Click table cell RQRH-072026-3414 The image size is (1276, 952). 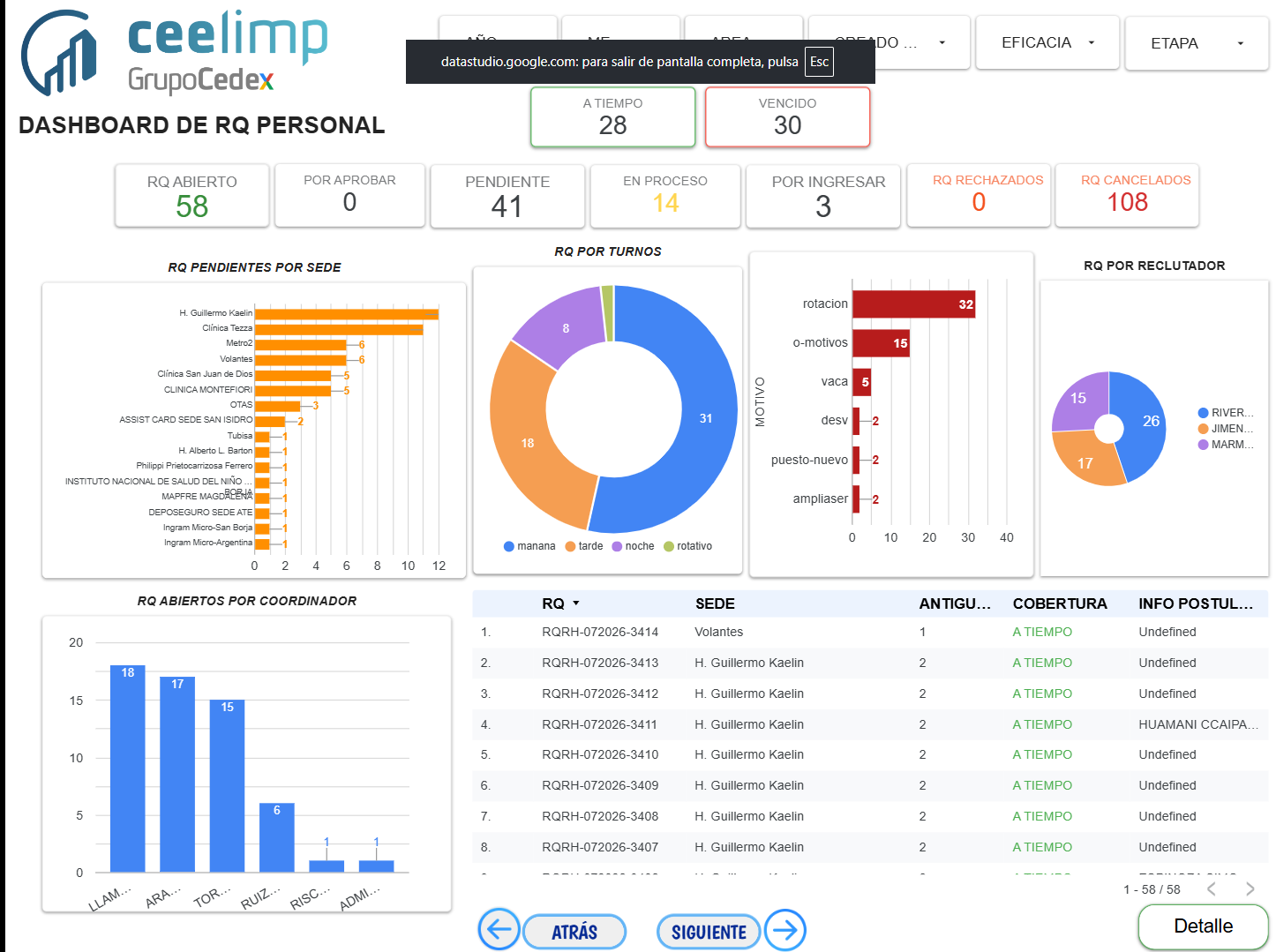coord(600,632)
